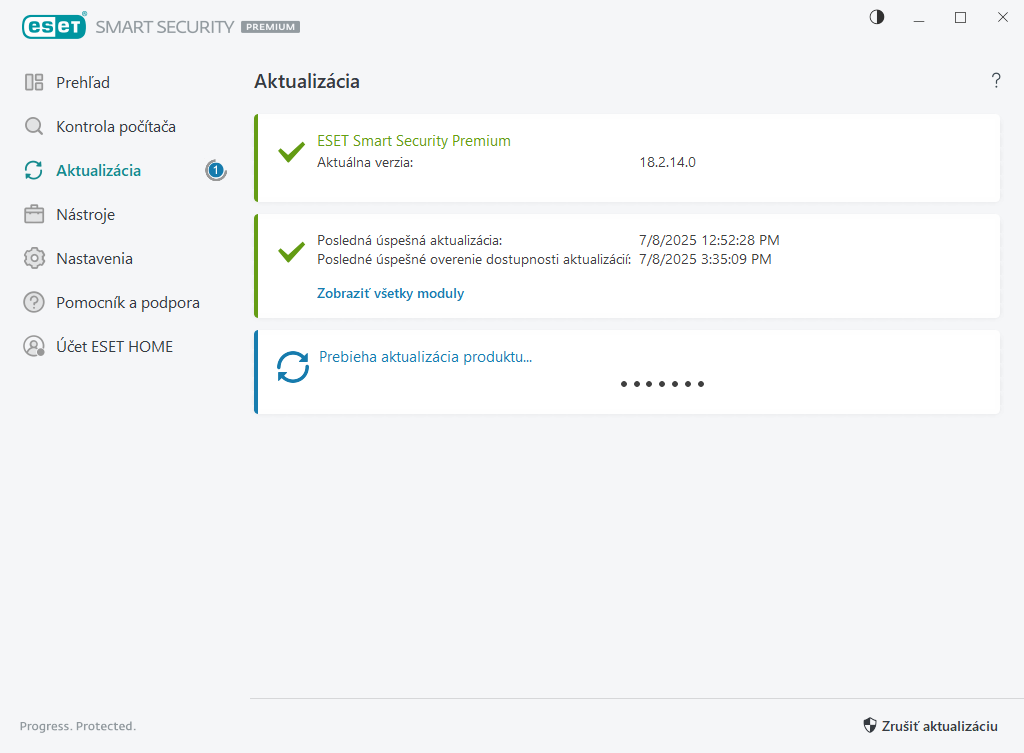Image resolution: width=1024 pixels, height=753 pixels.
Task: Open the Prehľad menu section
Action: click(x=83, y=82)
